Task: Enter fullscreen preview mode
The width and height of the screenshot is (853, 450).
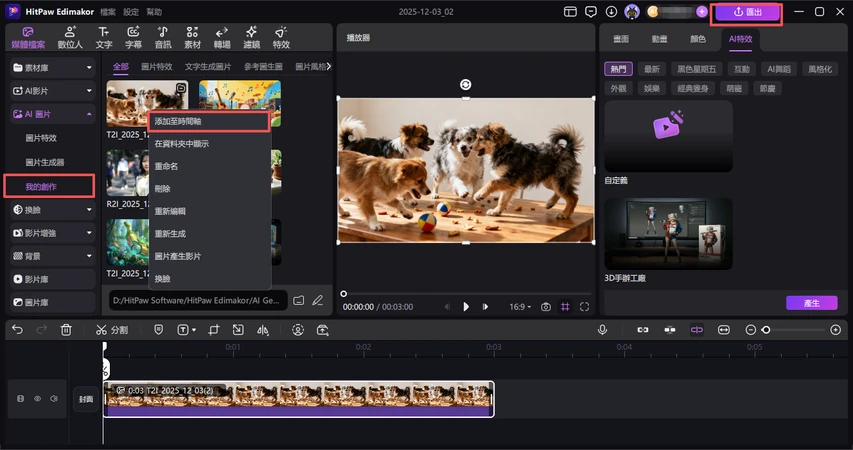Action: coord(584,307)
